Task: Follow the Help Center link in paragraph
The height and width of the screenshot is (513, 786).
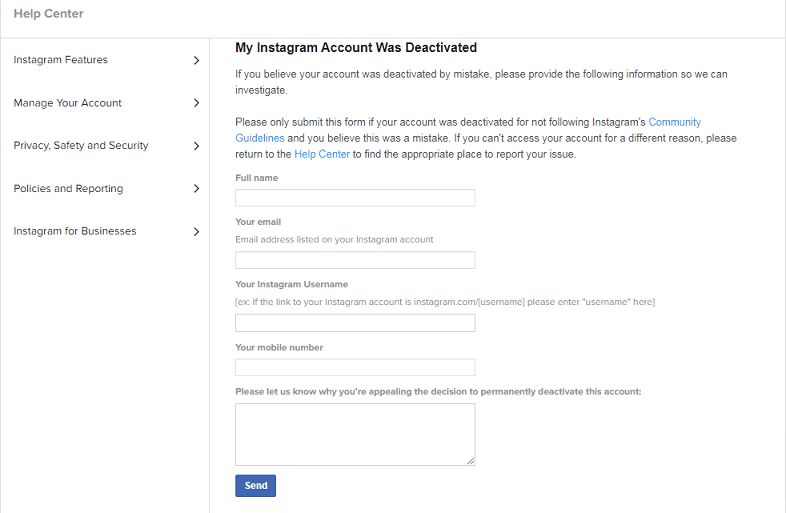Action: [x=322, y=154]
